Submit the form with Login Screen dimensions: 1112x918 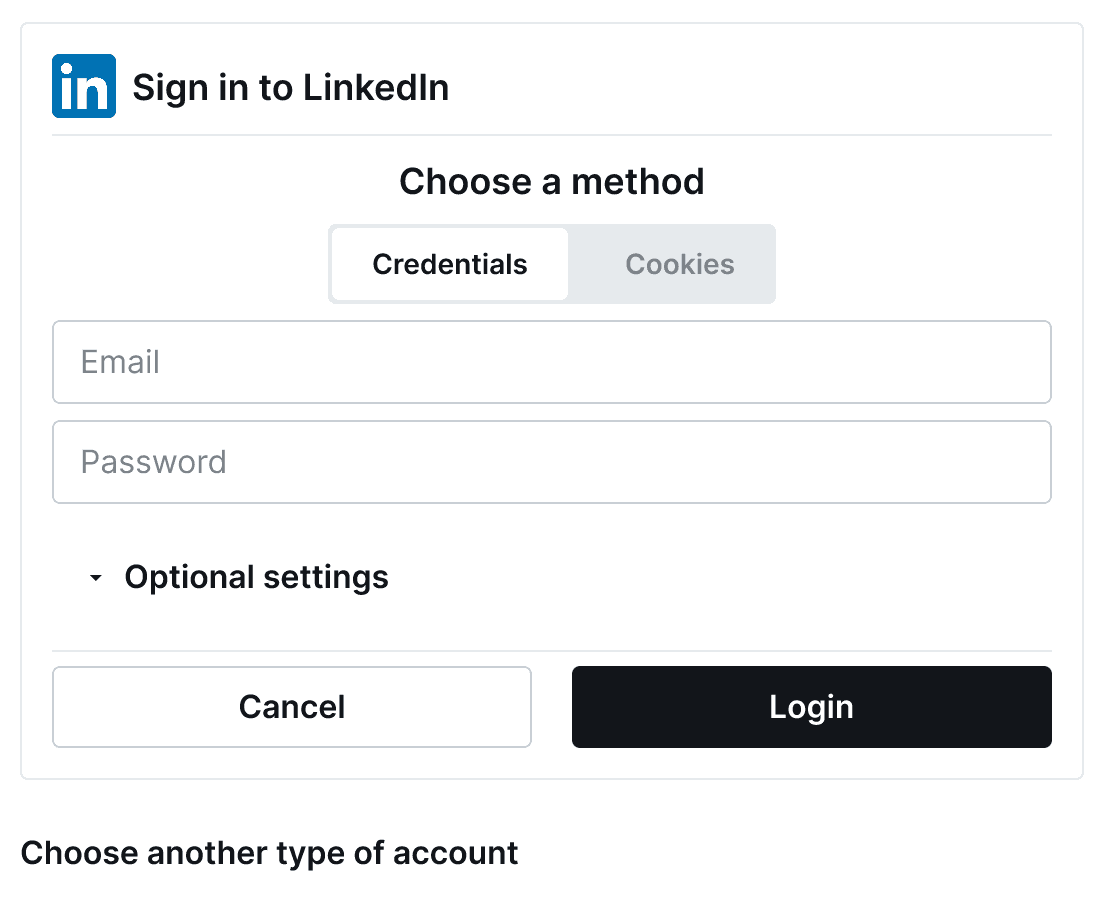tap(811, 707)
